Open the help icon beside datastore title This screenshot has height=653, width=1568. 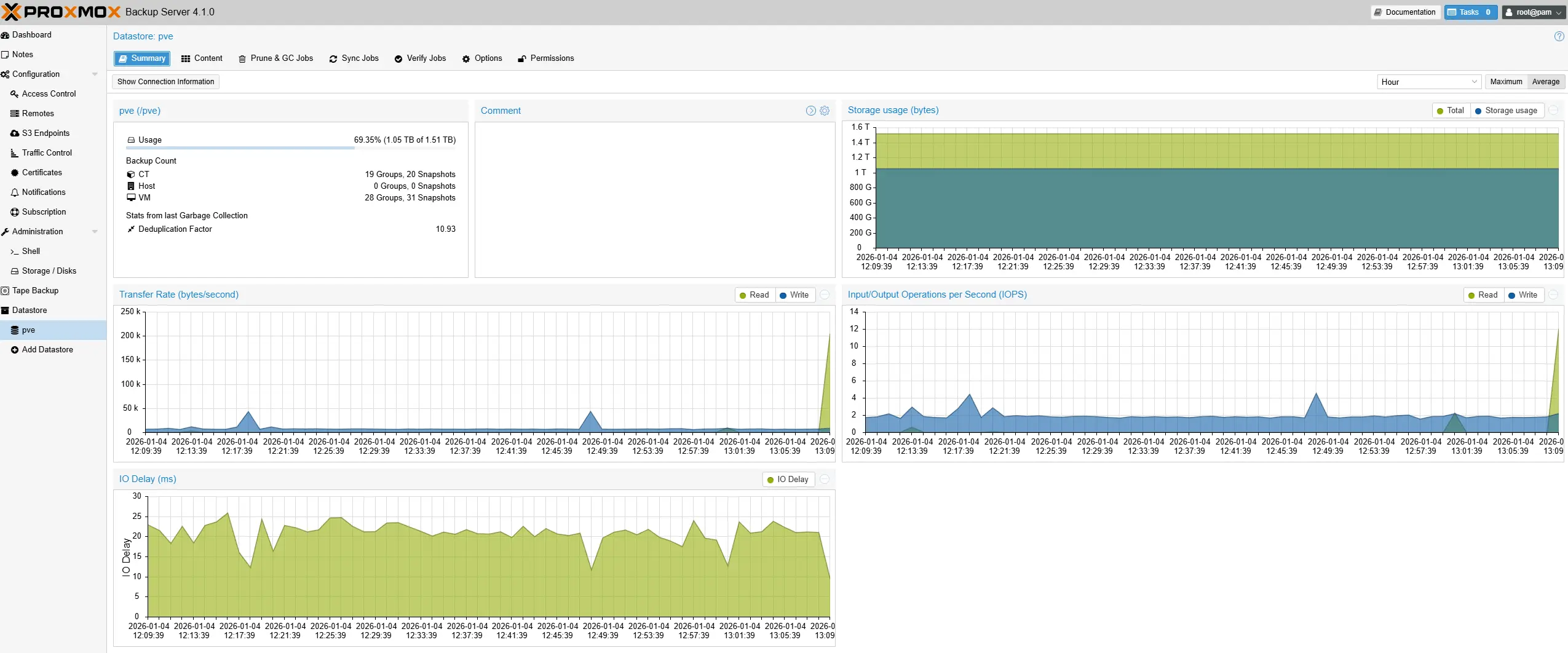(1559, 36)
